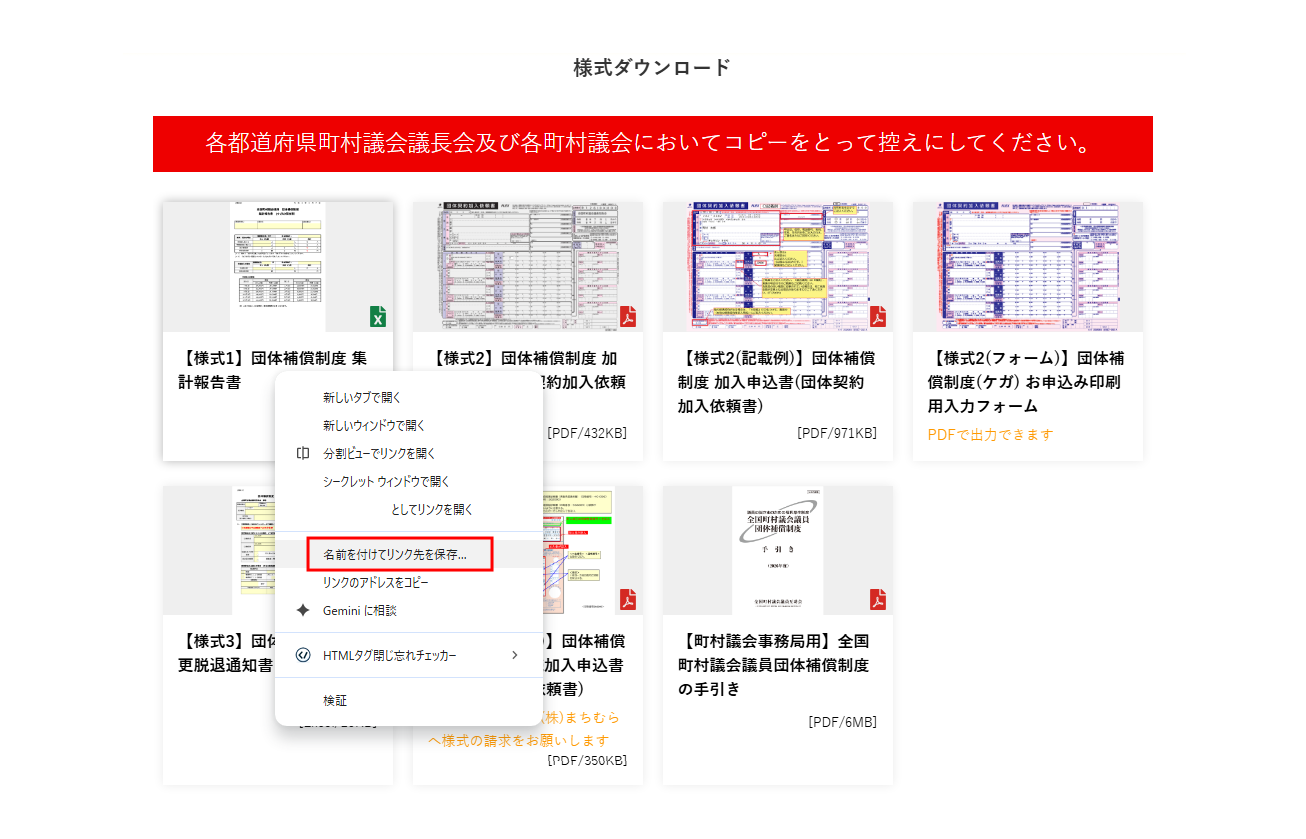This screenshot has height=839, width=1306.
Task: Click the Gemini sparkle icon in the menu
Action: click(303, 610)
